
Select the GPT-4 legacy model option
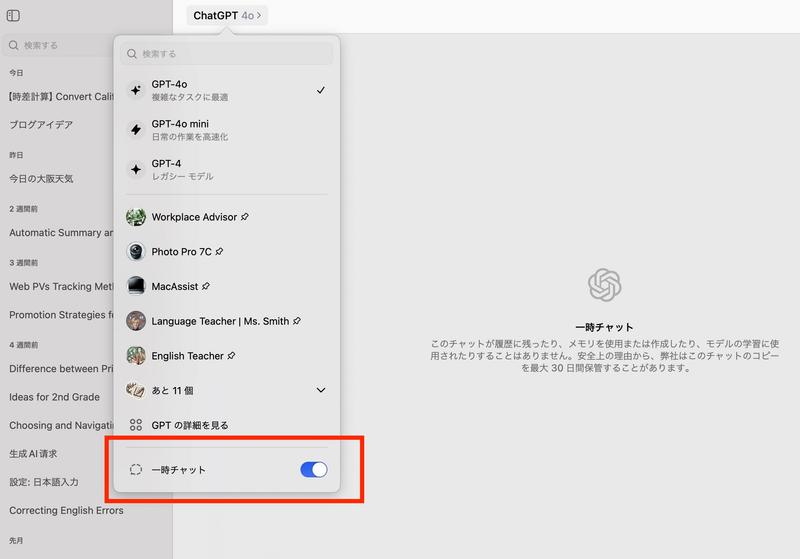(227, 169)
